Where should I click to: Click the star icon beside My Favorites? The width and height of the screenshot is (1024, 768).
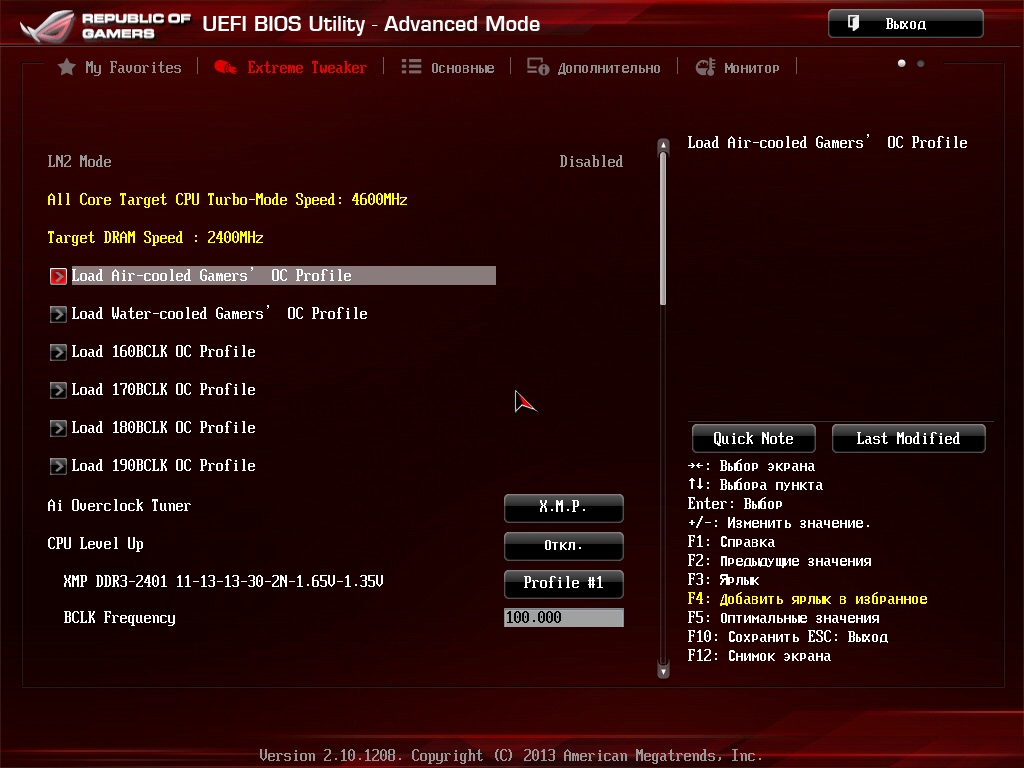point(67,67)
